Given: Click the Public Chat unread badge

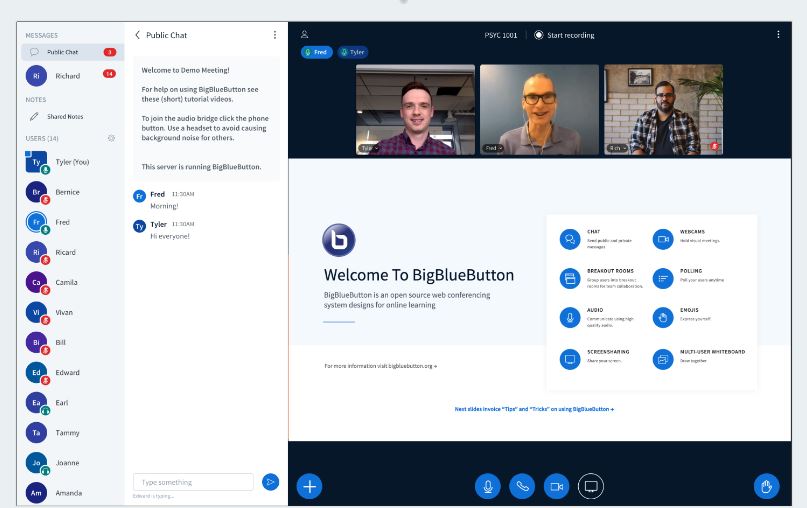Looking at the screenshot, I should coord(110,52).
